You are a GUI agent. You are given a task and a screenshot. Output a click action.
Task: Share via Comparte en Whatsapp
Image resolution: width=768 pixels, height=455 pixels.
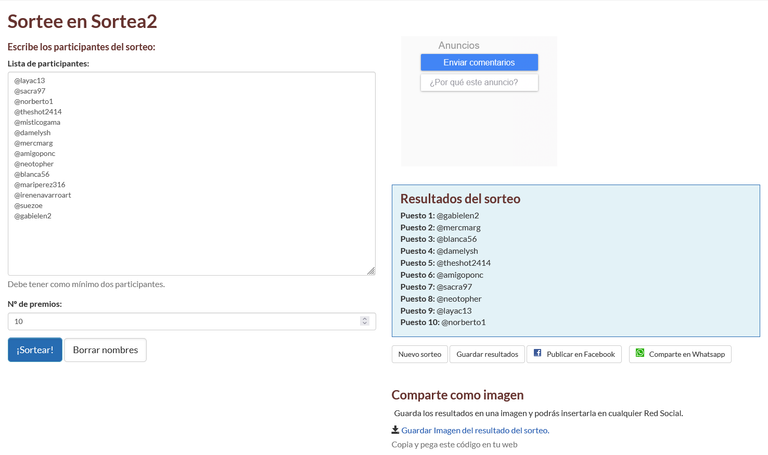coord(680,354)
